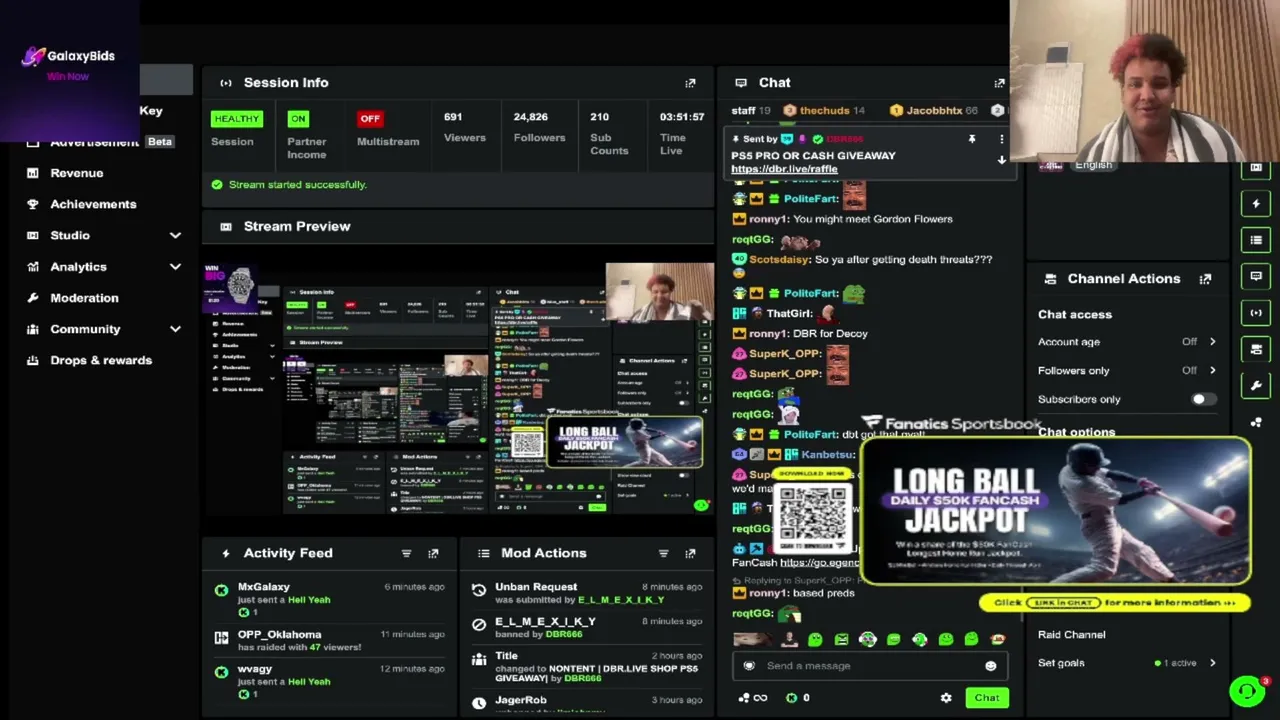Send message with green Chat button
Image resolution: width=1280 pixels, height=720 pixels.
[x=987, y=698]
